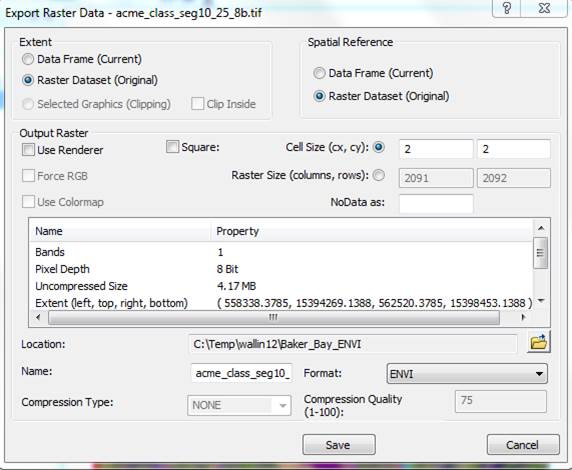Click the help question mark button
The image size is (572, 470).
[x=507, y=8]
